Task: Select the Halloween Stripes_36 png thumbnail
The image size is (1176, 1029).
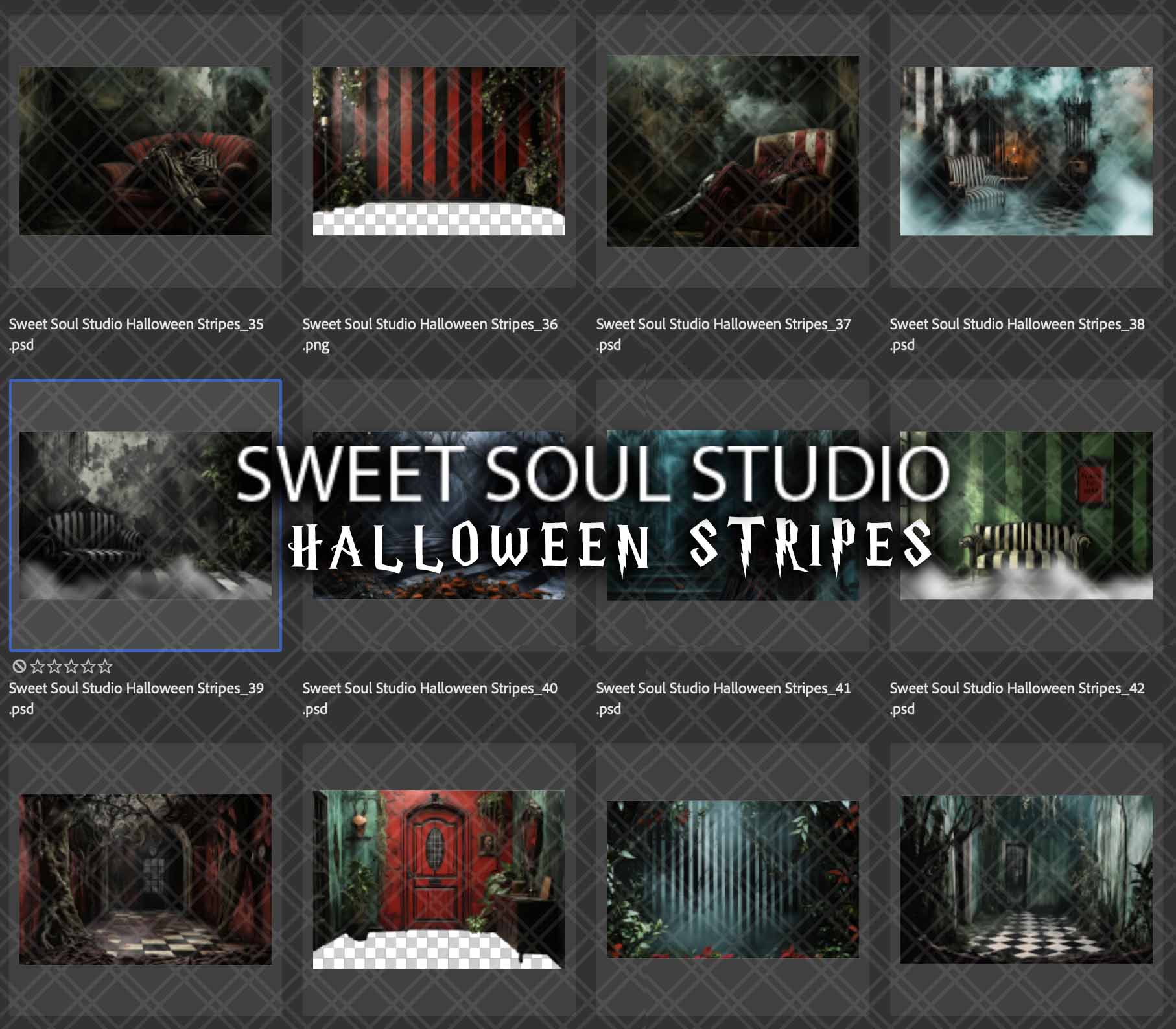Action: (x=439, y=151)
